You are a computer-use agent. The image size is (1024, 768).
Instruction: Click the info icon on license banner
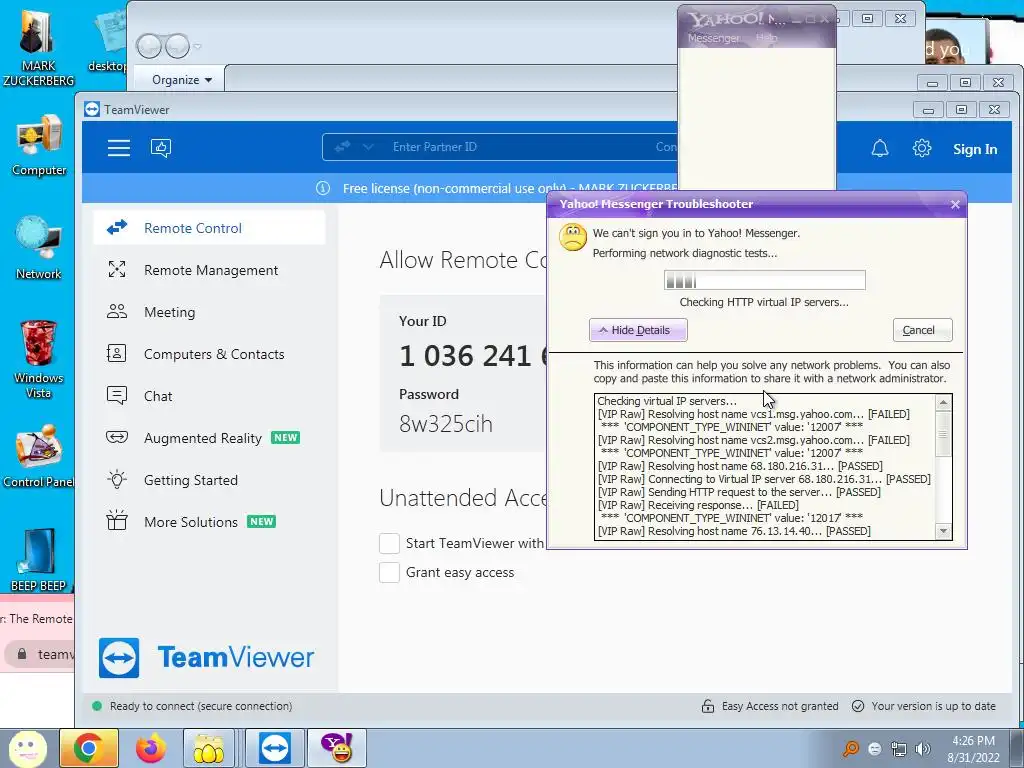[x=323, y=188]
